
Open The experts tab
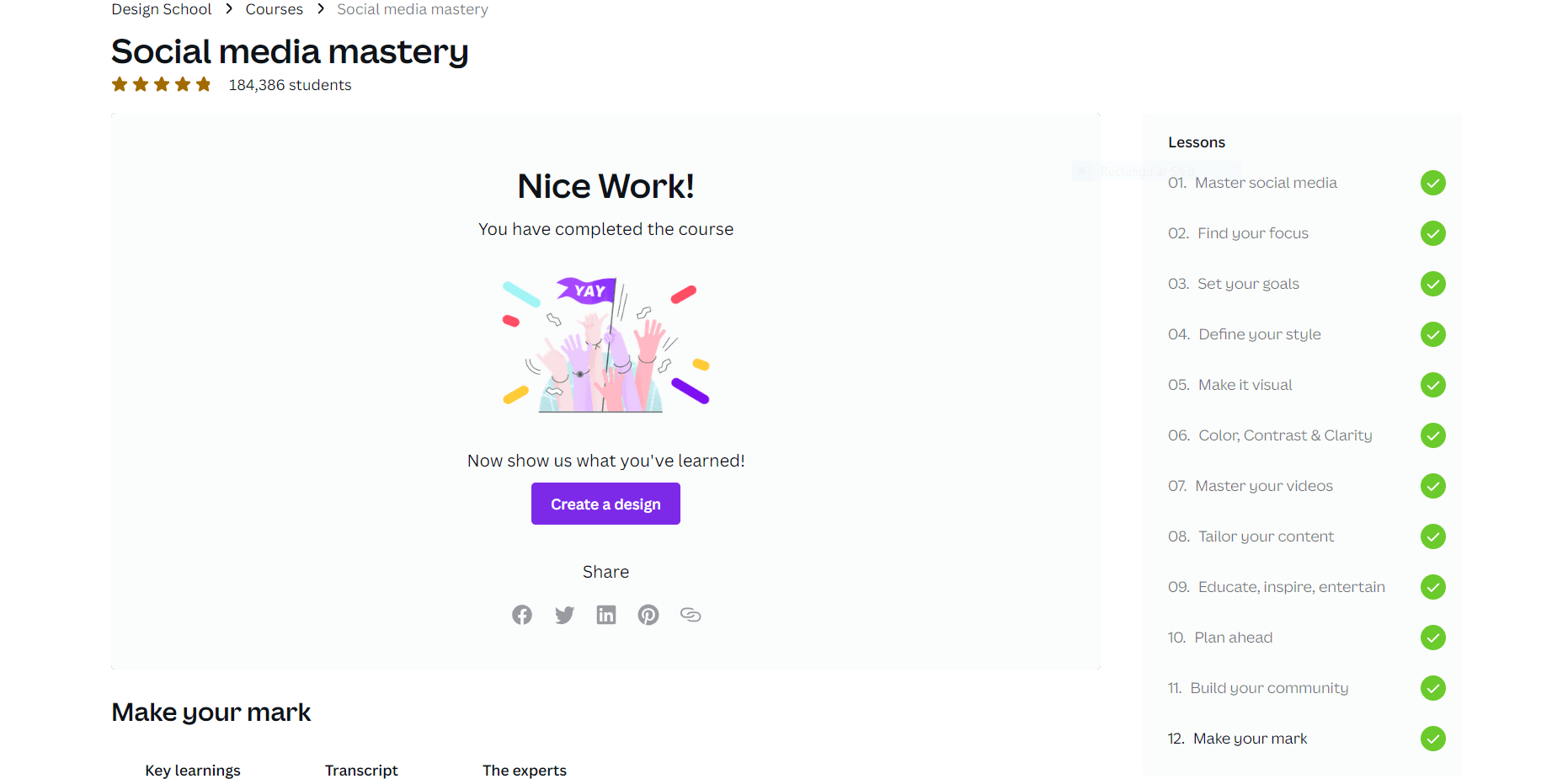tap(524, 770)
